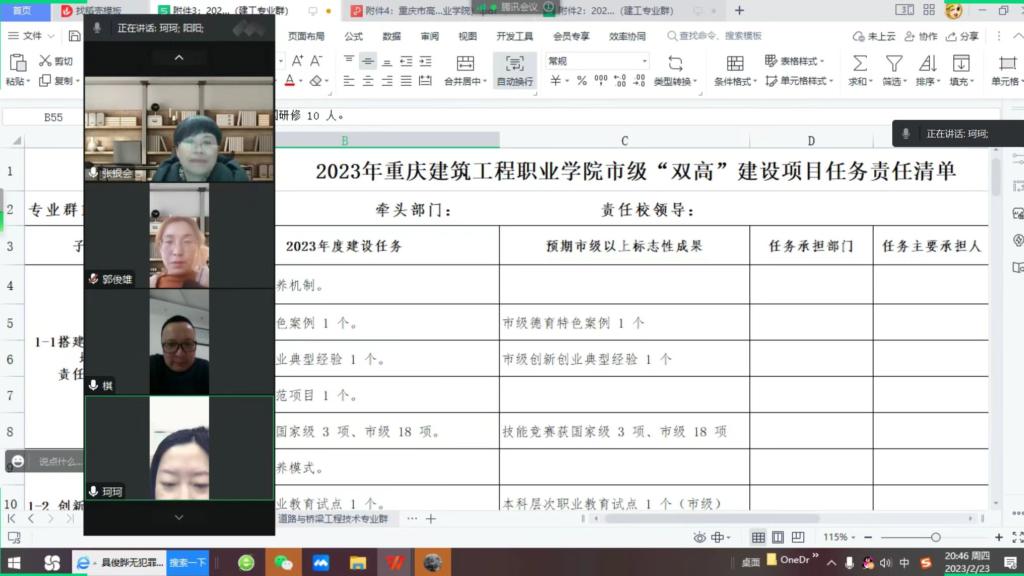1024x576 pixels.
Task: Click the Filter (筛选) funnel icon
Action: pos(893,63)
